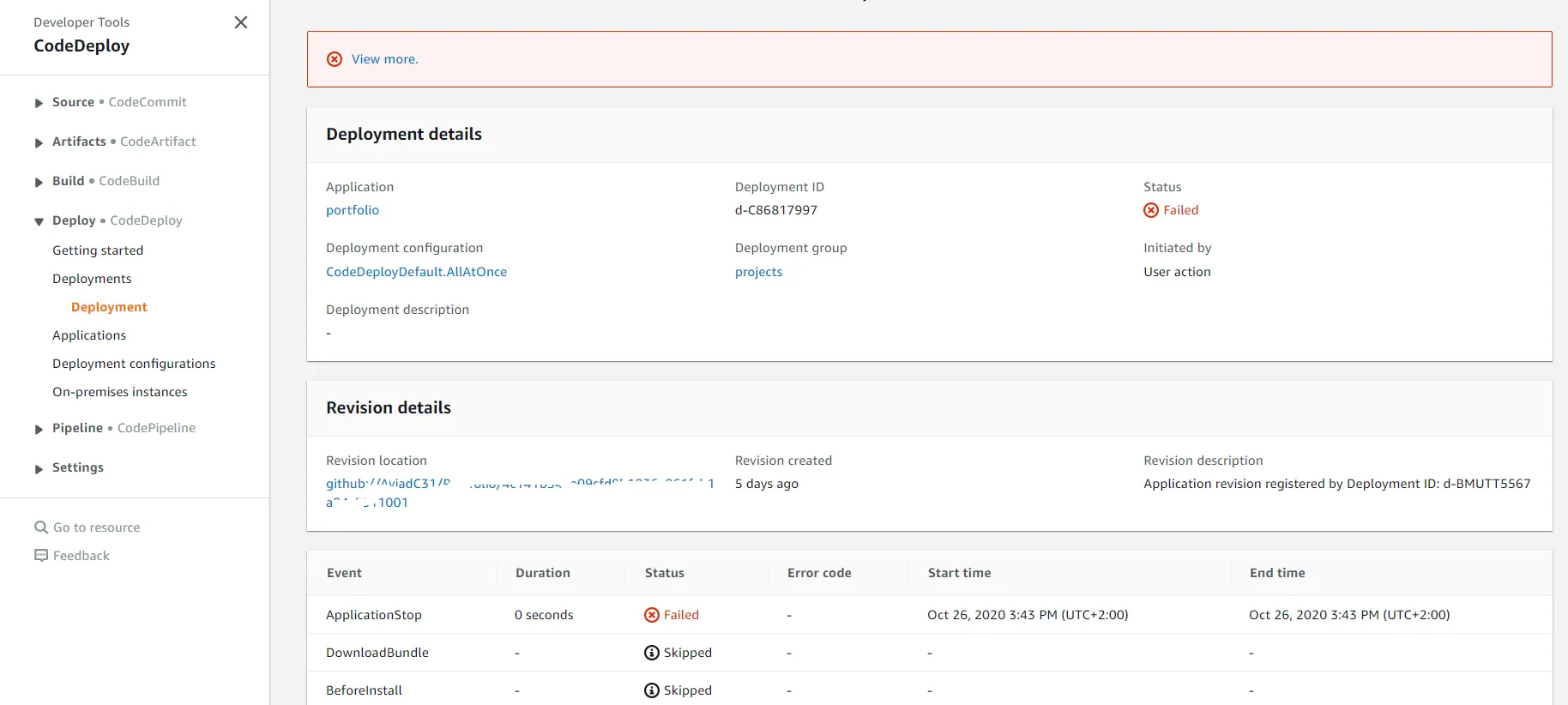The image size is (1568, 705).
Task: Click the error icon in the alert banner
Action: (335, 59)
